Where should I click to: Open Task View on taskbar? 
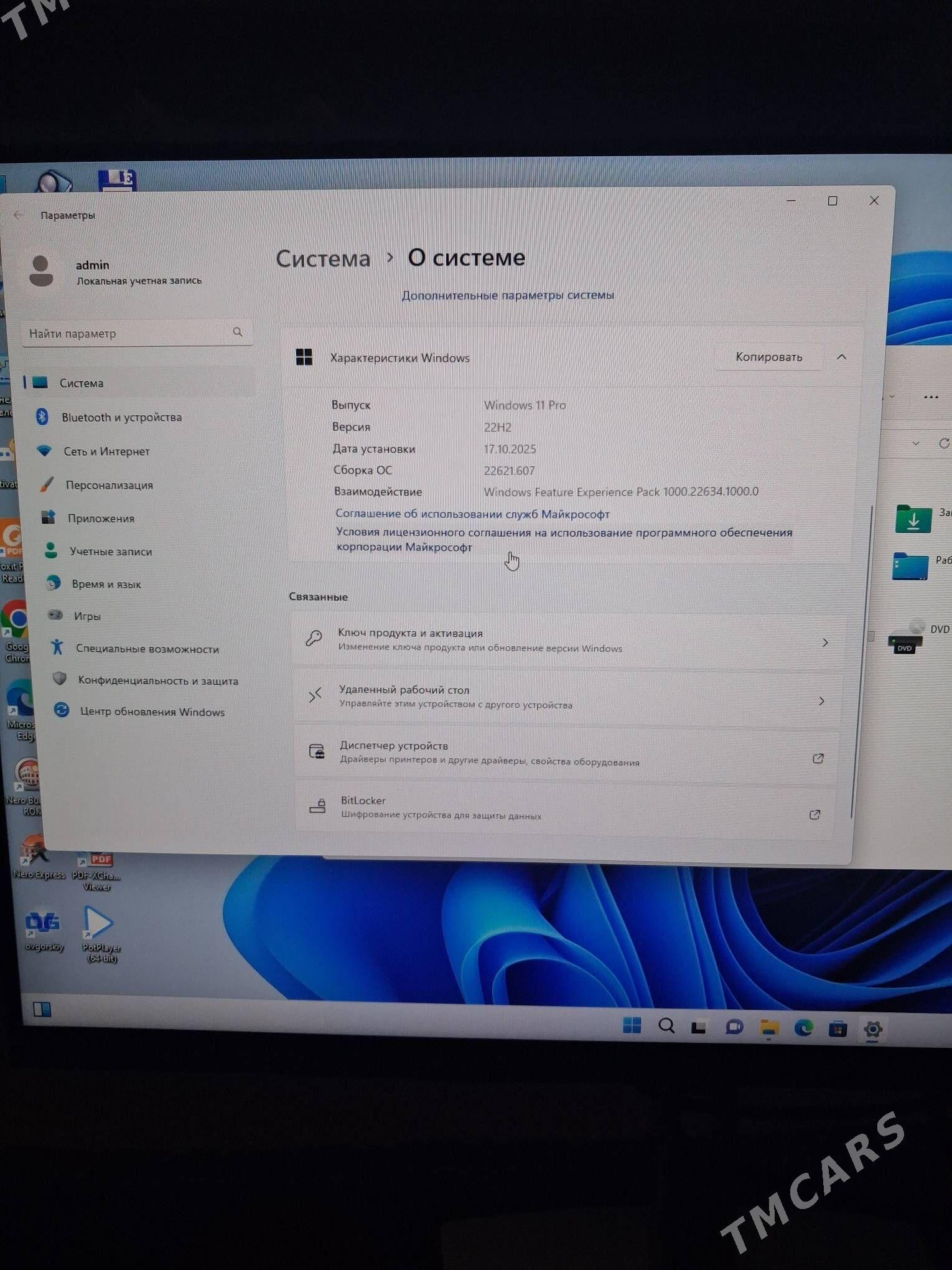pos(699,1027)
